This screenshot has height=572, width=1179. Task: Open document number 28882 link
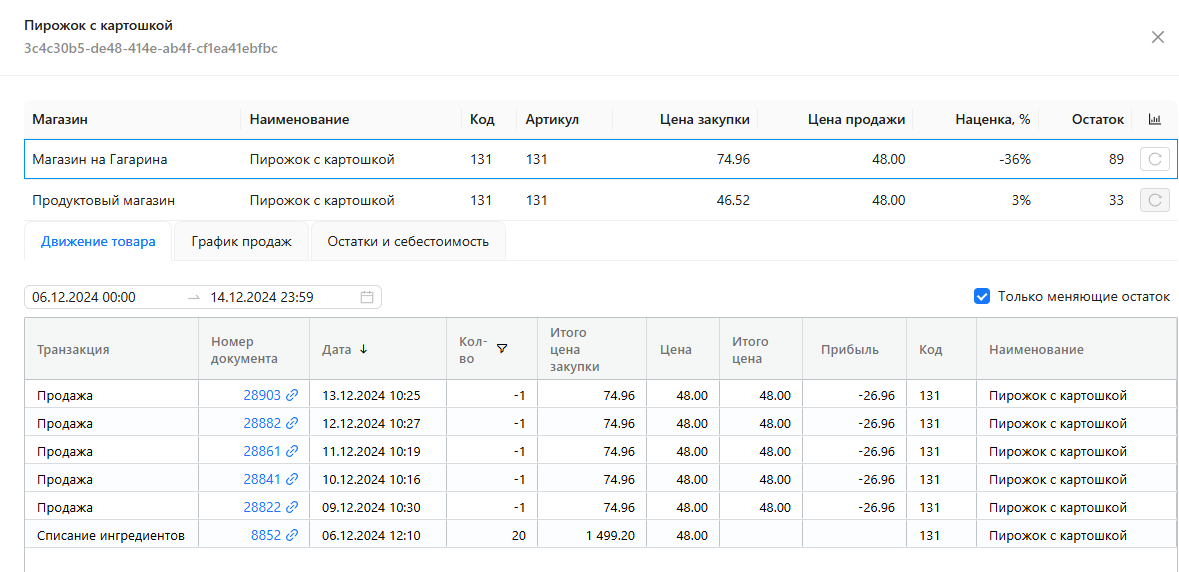tap(261, 424)
